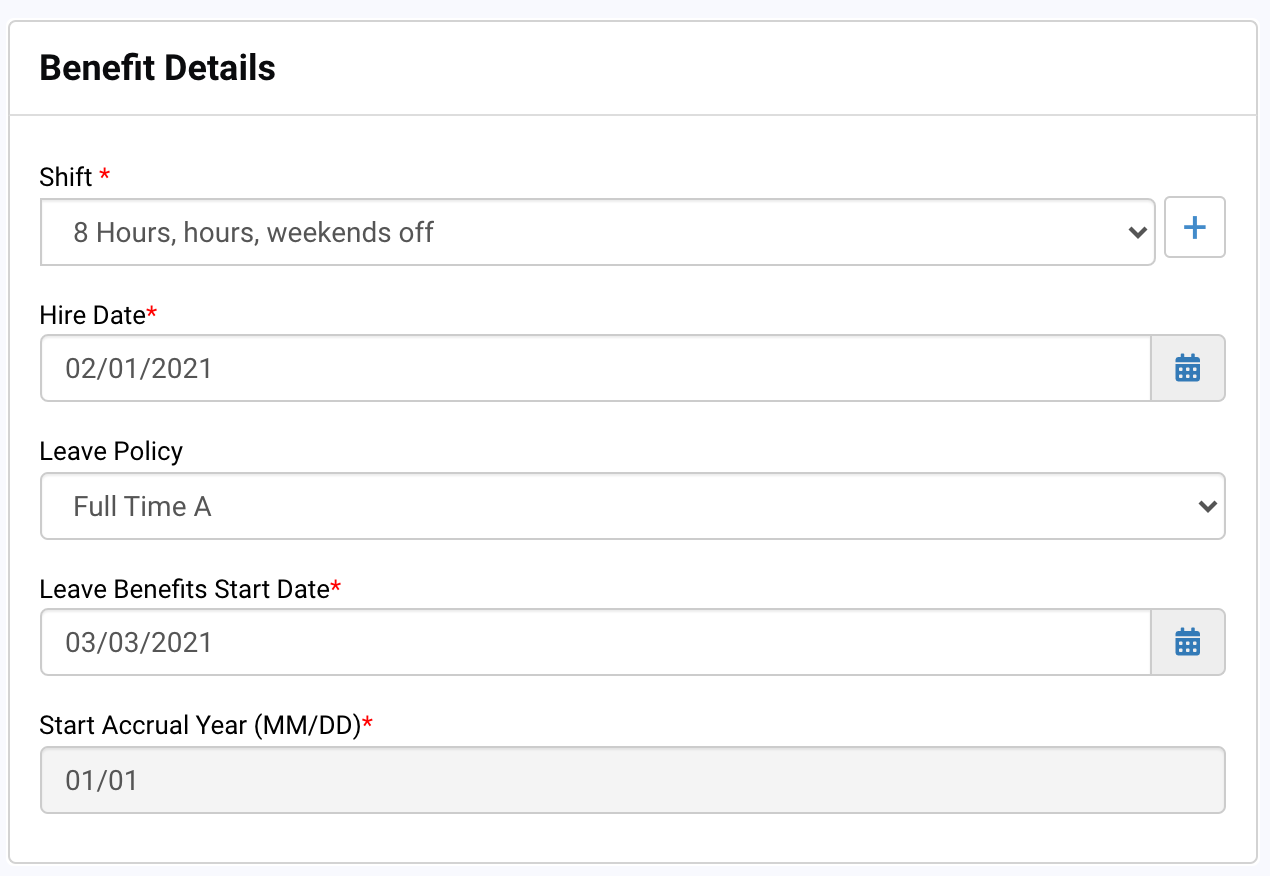
Task: Click the Start Accrual Year (MM/DD) label
Action: click(x=200, y=726)
